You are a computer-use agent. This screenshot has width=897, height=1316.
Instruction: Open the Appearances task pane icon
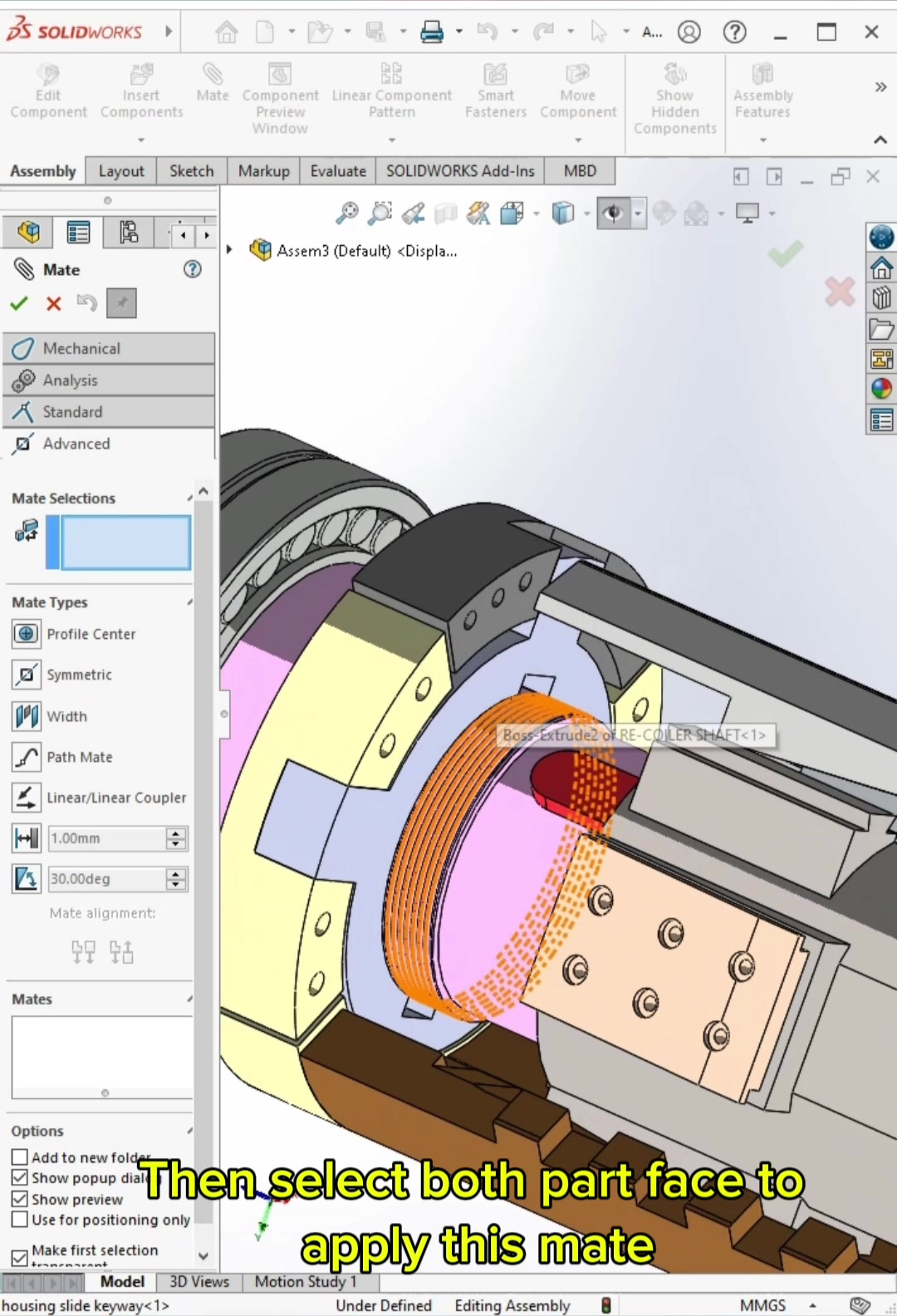coord(881,388)
